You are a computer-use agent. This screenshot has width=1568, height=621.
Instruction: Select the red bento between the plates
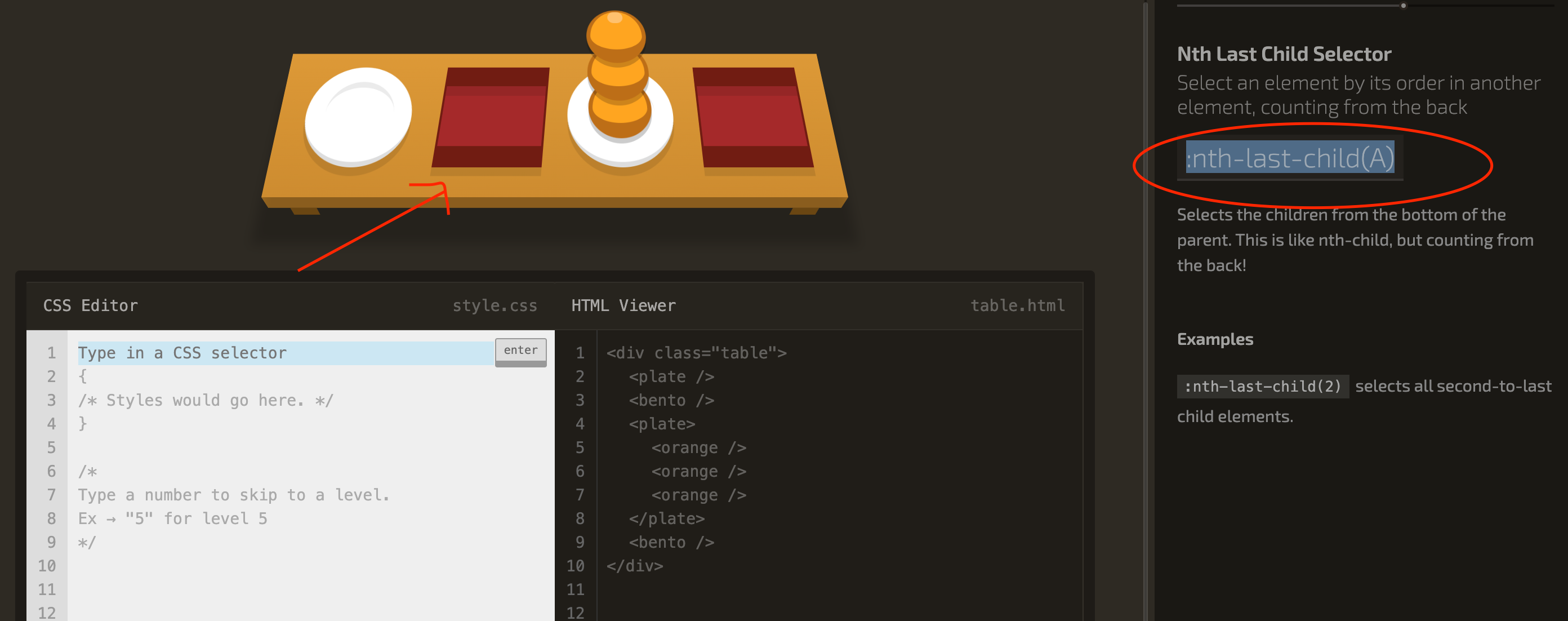[490, 117]
